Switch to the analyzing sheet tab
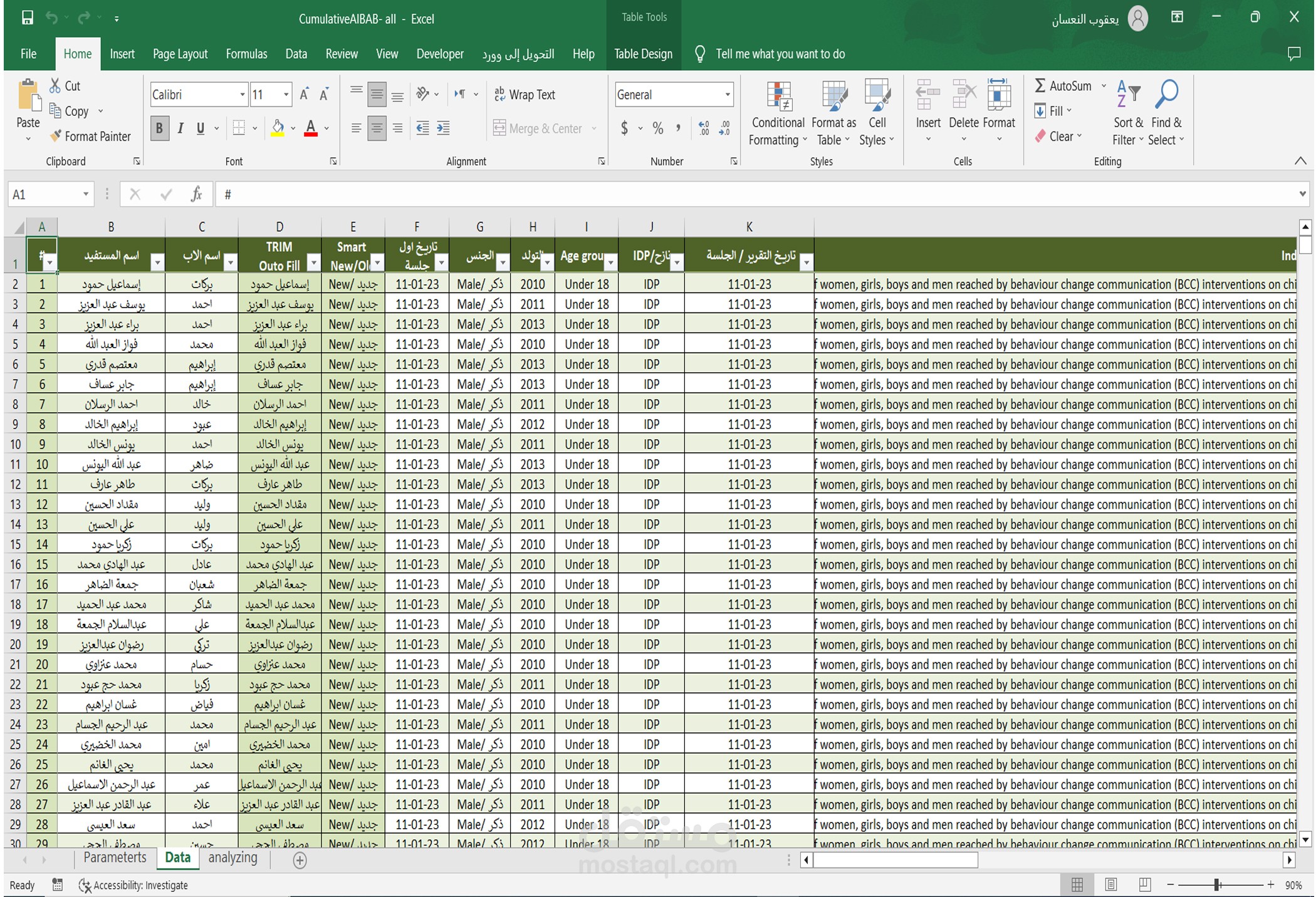 [x=232, y=858]
